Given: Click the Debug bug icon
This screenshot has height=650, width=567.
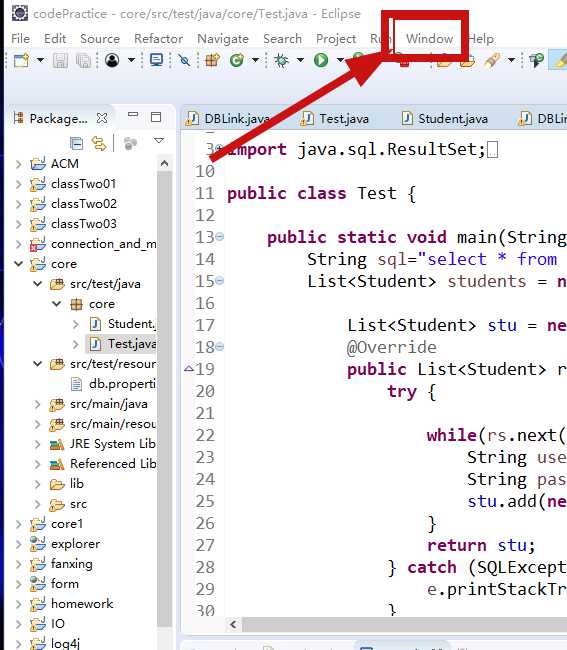Looking at the screenshot, I should [281, 61].
